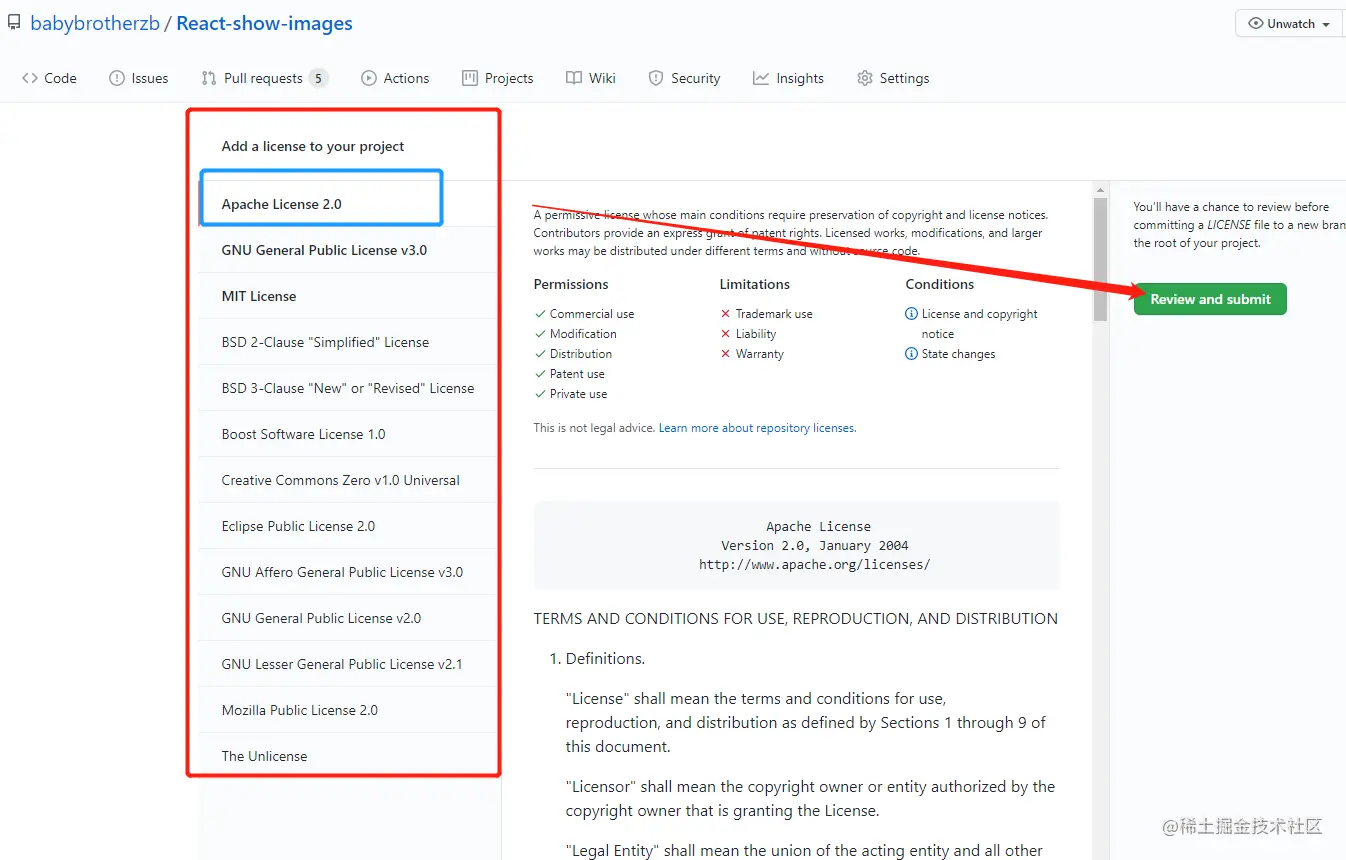Open the Code tab

(49, 78)
